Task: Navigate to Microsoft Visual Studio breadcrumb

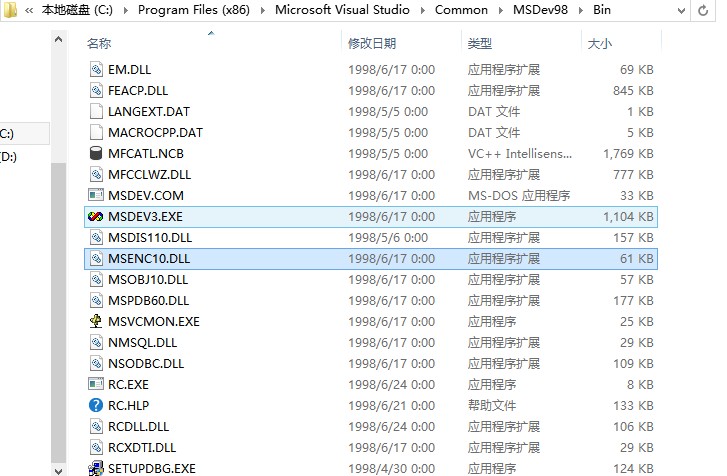Action: (342, 10)
